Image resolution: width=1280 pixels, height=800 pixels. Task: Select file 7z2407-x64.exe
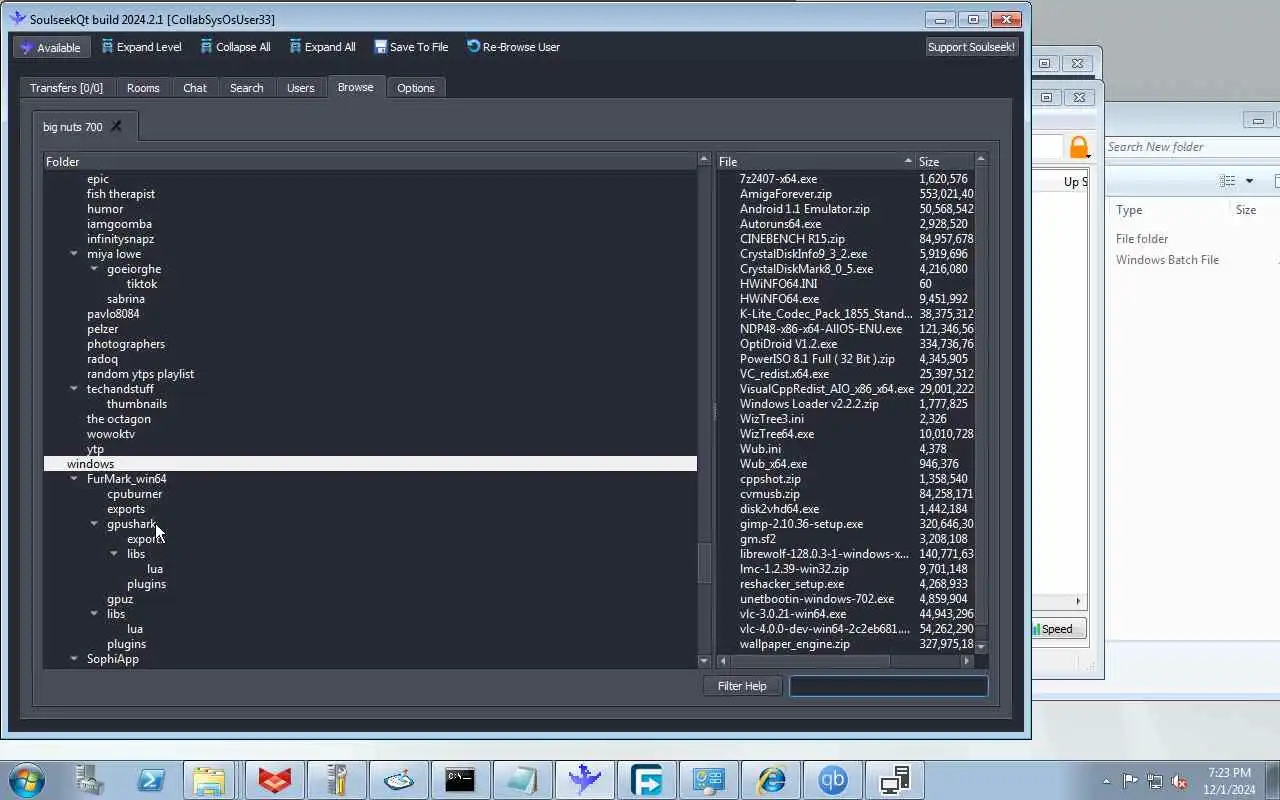pyautogui.click(x=778, y=179)
